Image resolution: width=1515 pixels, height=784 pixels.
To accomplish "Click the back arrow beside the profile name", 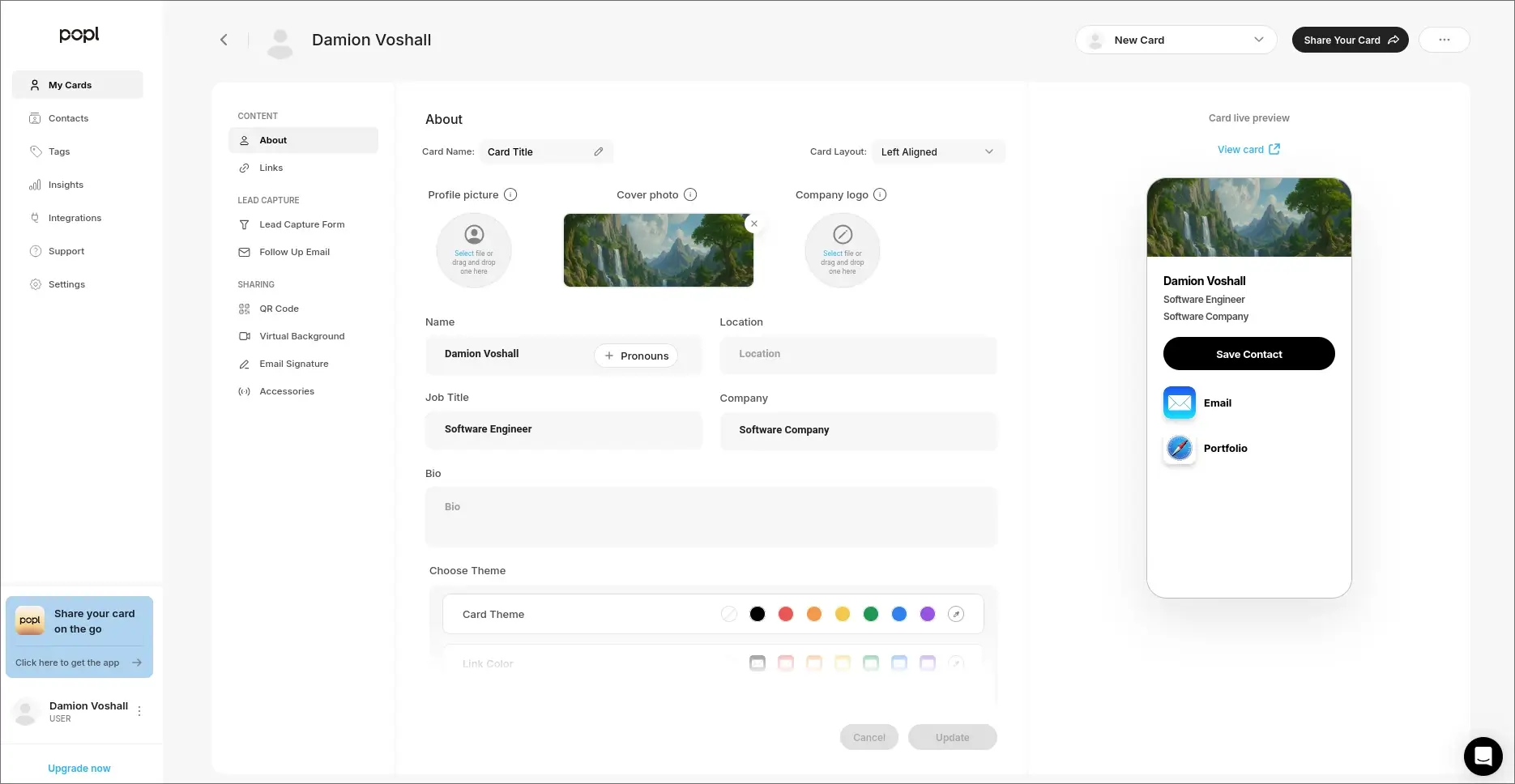I will [224, 40].
